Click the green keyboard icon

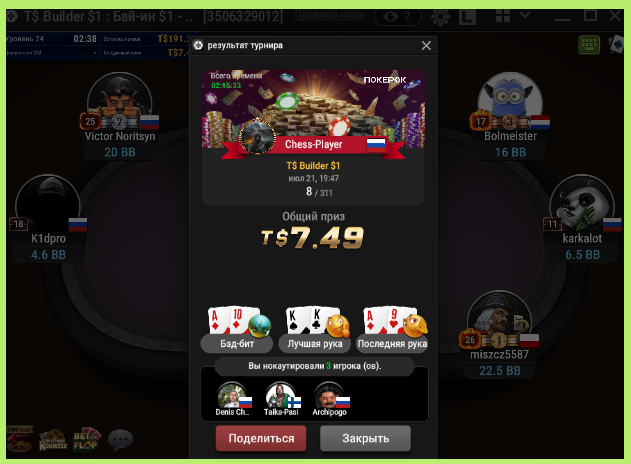click(x=589, y=45)
